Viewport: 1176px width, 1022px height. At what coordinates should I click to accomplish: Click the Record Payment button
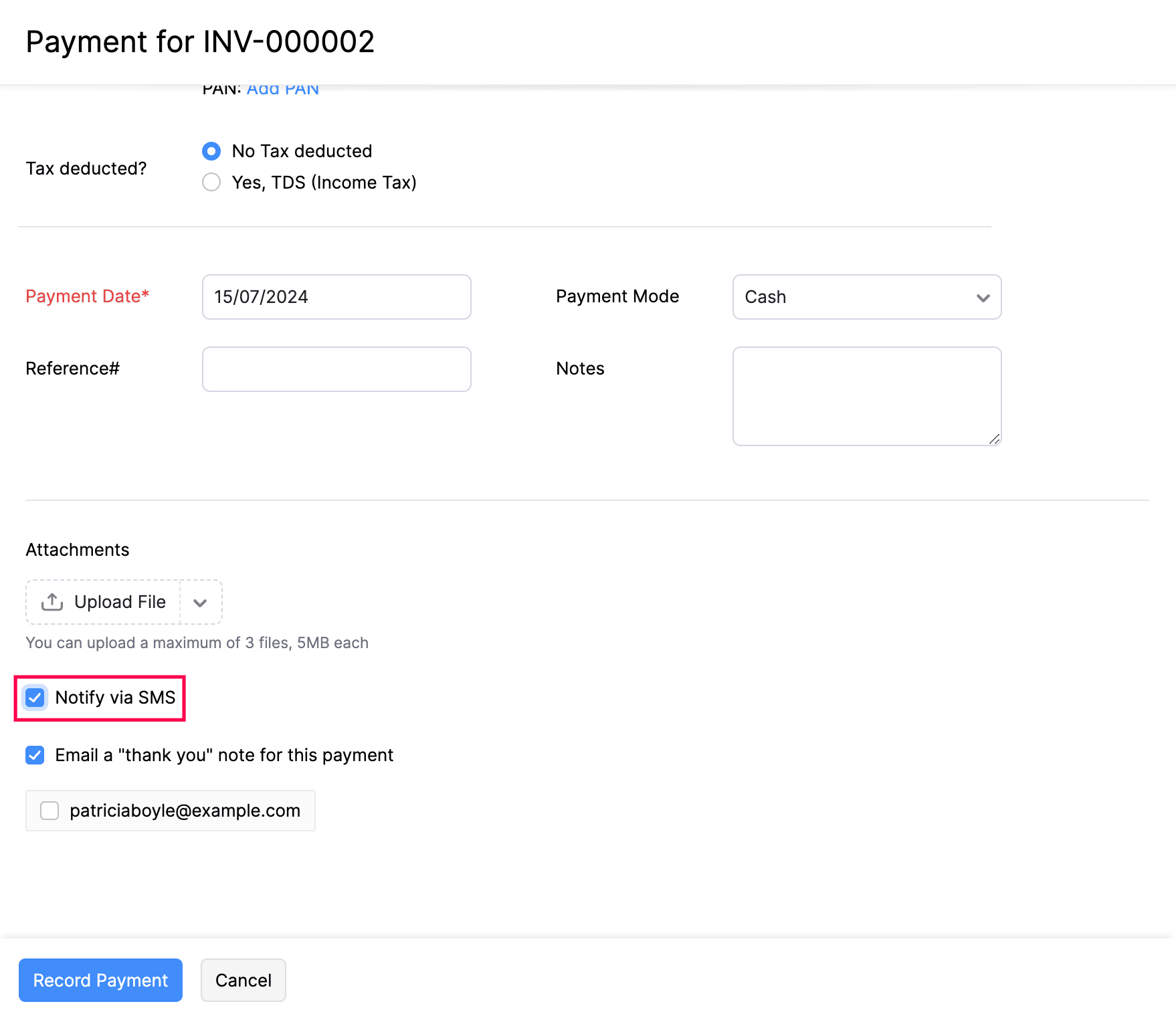click(x=100, y=980)
